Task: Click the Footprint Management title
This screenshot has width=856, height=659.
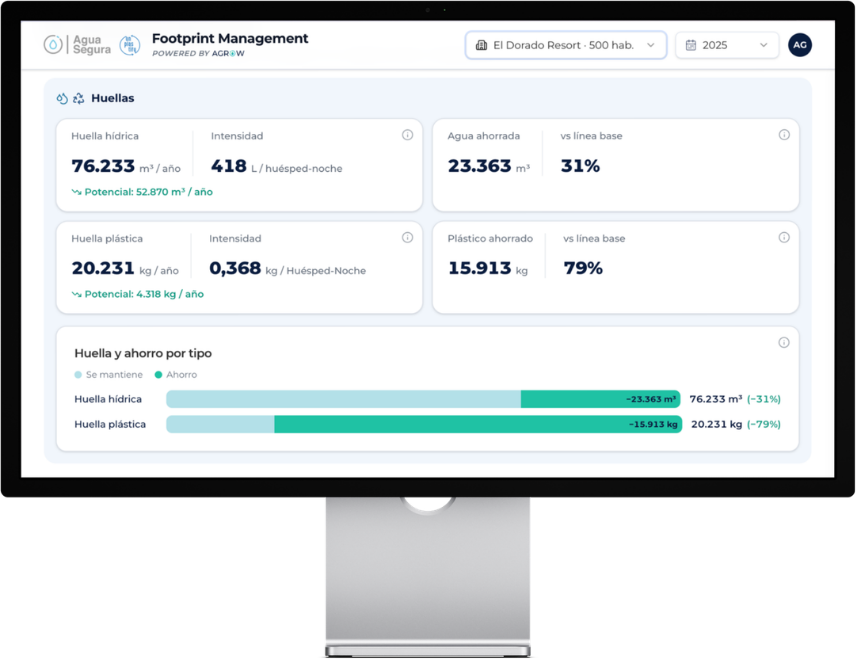Action: coord(230,39)
